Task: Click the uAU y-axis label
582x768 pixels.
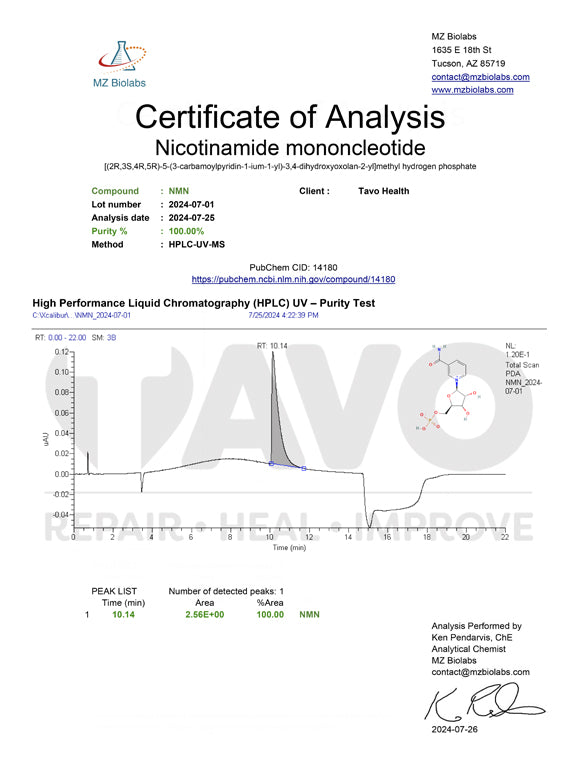Action: 46,438
